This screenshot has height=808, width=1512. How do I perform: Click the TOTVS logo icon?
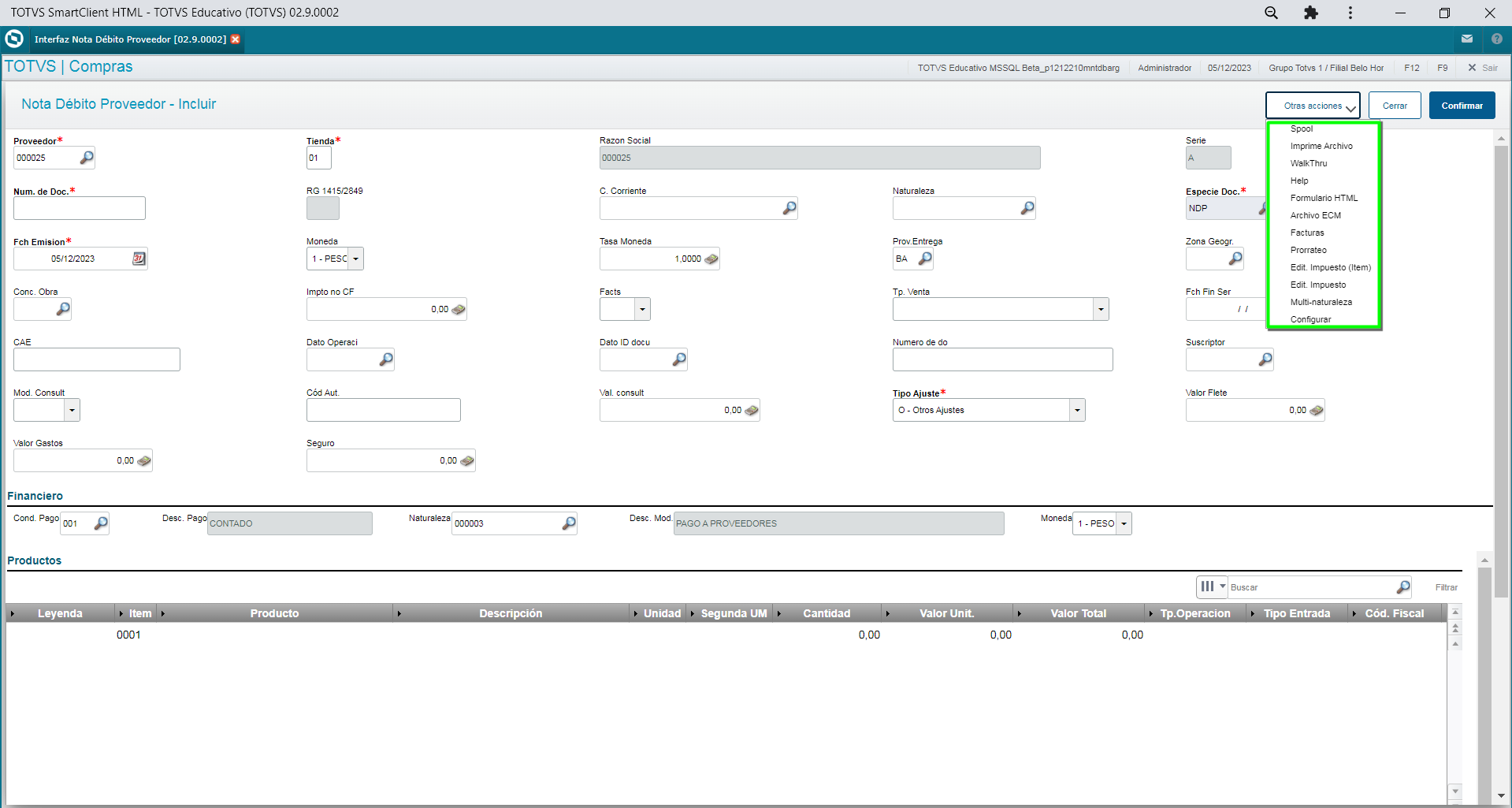[14, 39]
